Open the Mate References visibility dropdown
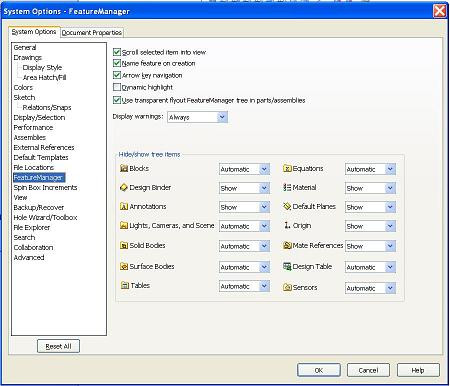The image size is (450, 386). [x=370, y=246]
